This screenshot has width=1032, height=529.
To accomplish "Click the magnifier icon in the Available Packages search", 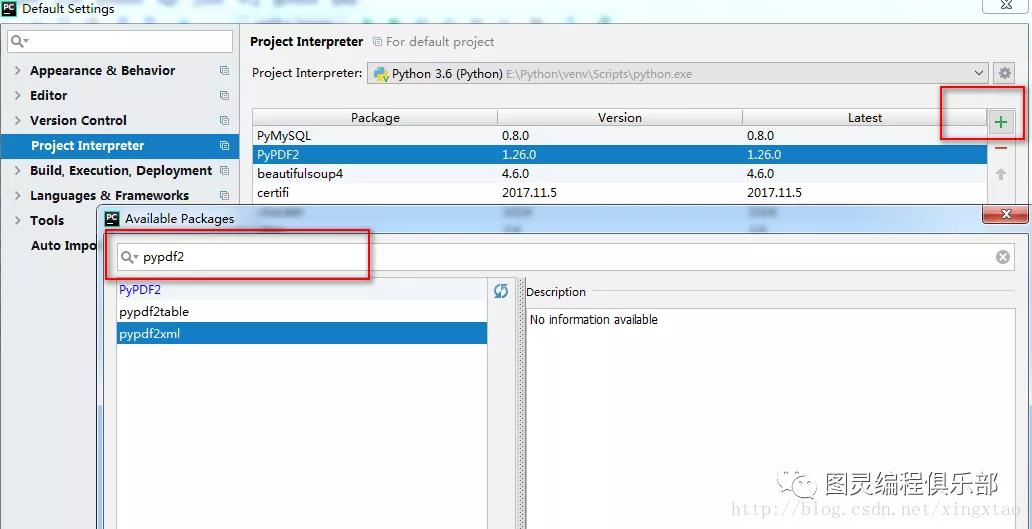I will click(x=129, y=257).
